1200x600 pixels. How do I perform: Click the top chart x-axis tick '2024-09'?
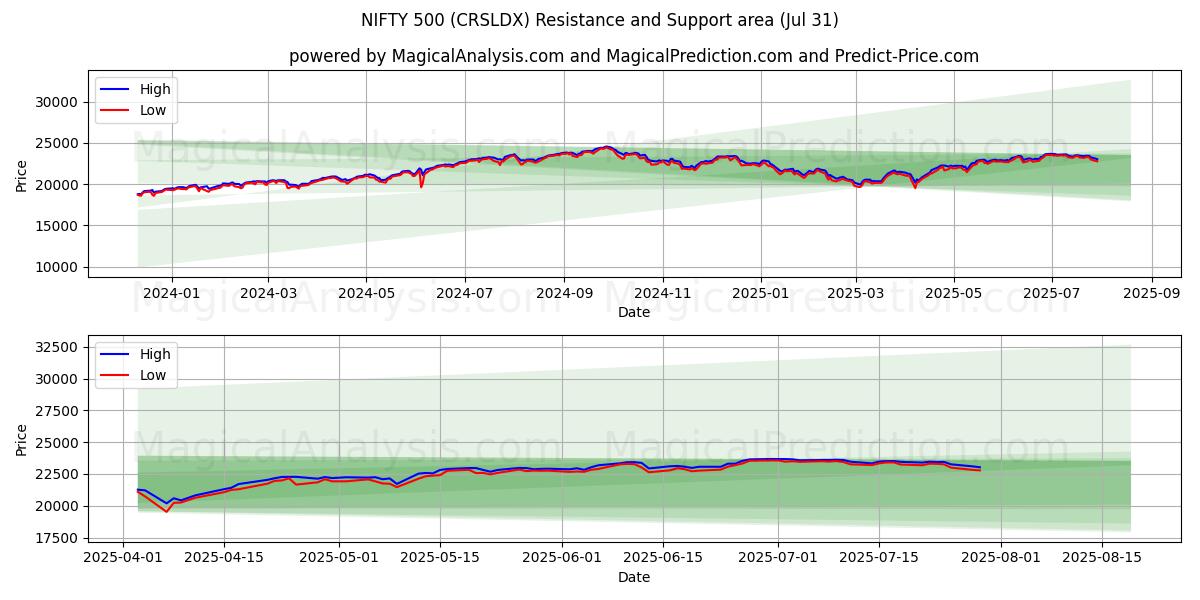563,293
